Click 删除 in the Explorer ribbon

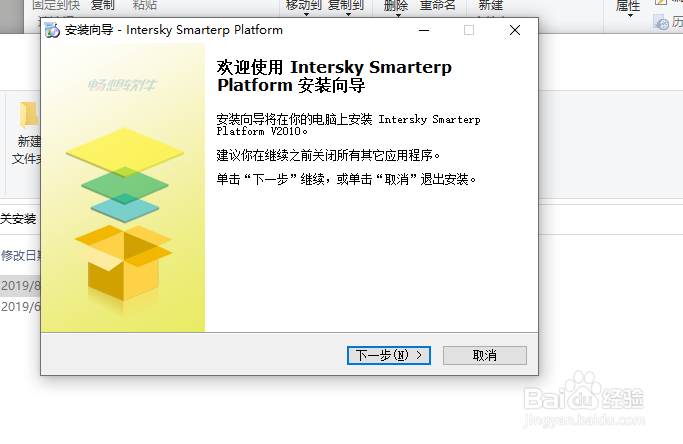click(x=396, y=7)
